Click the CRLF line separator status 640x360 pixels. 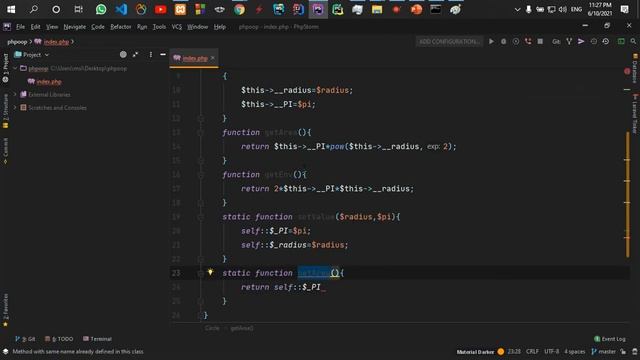pos(532,352)
